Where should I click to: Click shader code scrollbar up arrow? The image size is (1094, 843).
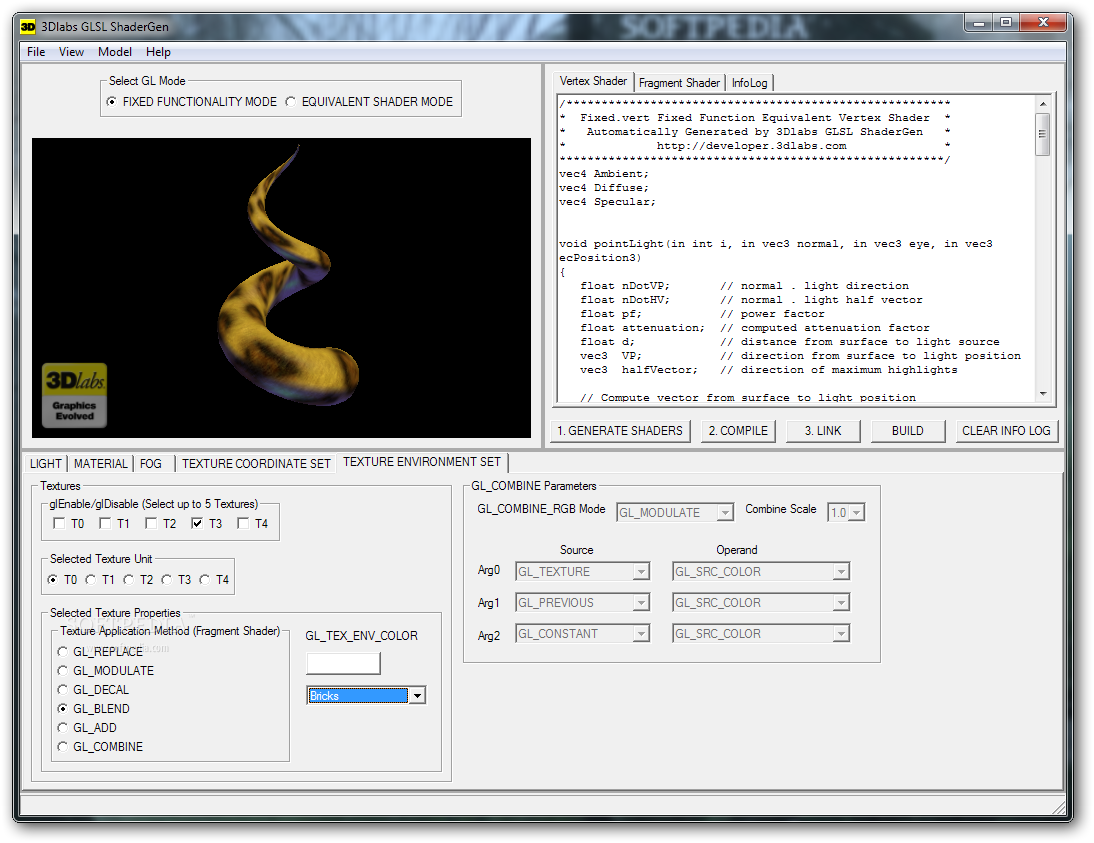[x=1043, y=104]
